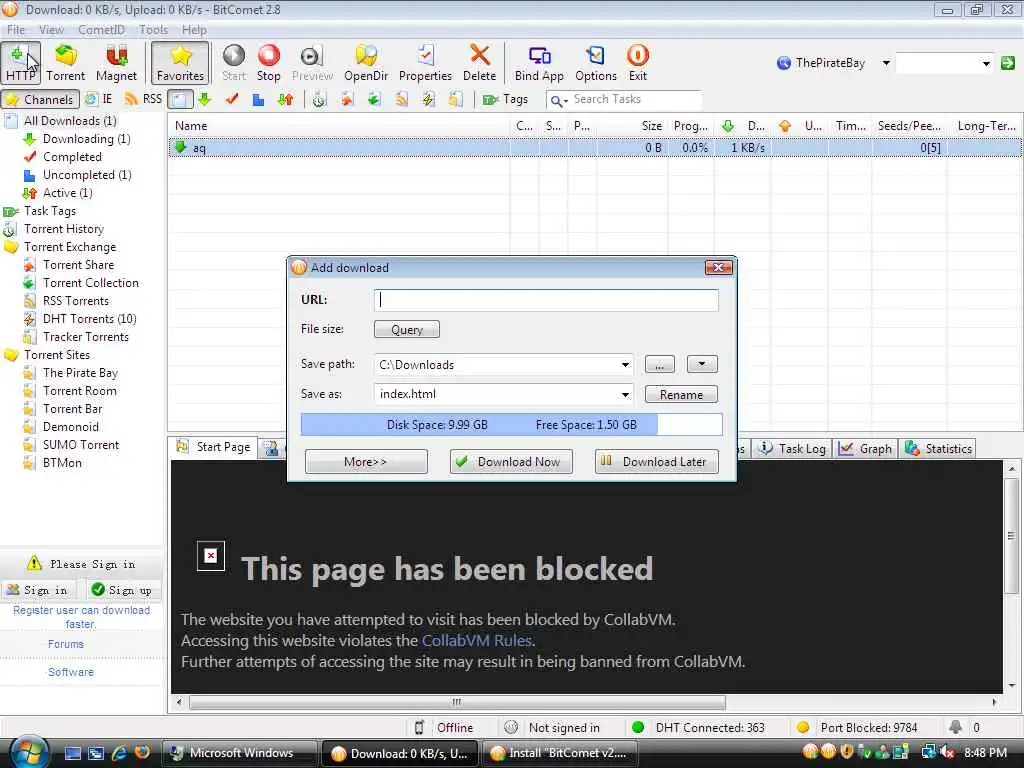Open the Tools menu
1024x768 pixels.
click(153, 29)
